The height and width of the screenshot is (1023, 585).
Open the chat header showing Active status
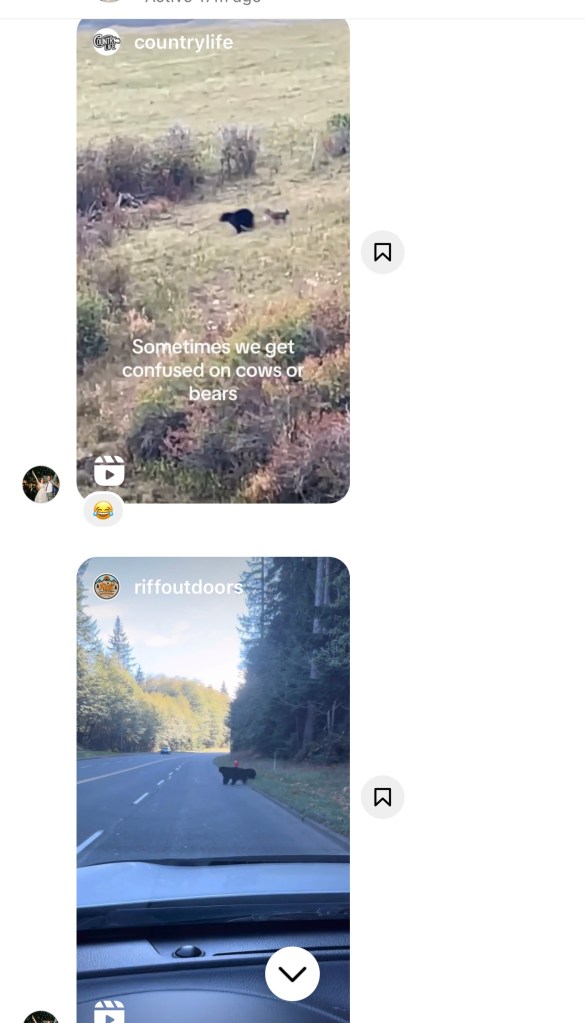(x=292, y=5)
